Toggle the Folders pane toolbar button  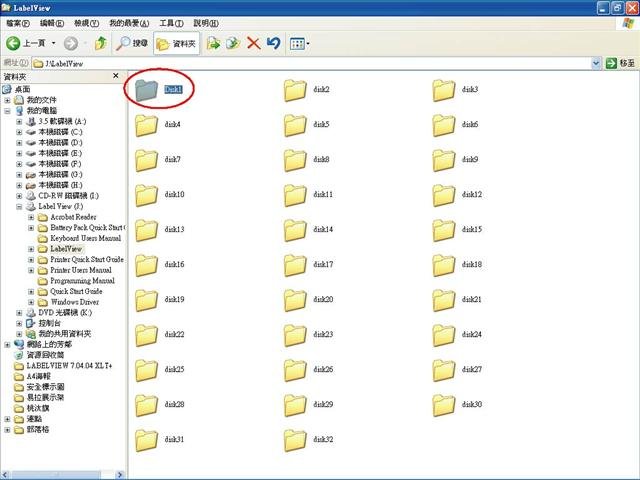pyautogui.click(x=176, y=43)
